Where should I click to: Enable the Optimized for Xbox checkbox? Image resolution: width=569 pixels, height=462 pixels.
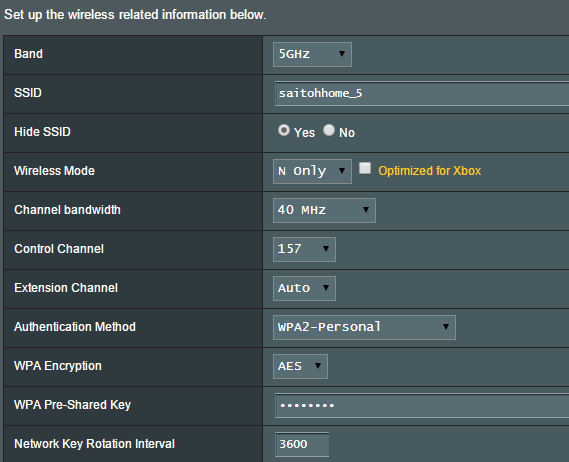coord(365,168)
